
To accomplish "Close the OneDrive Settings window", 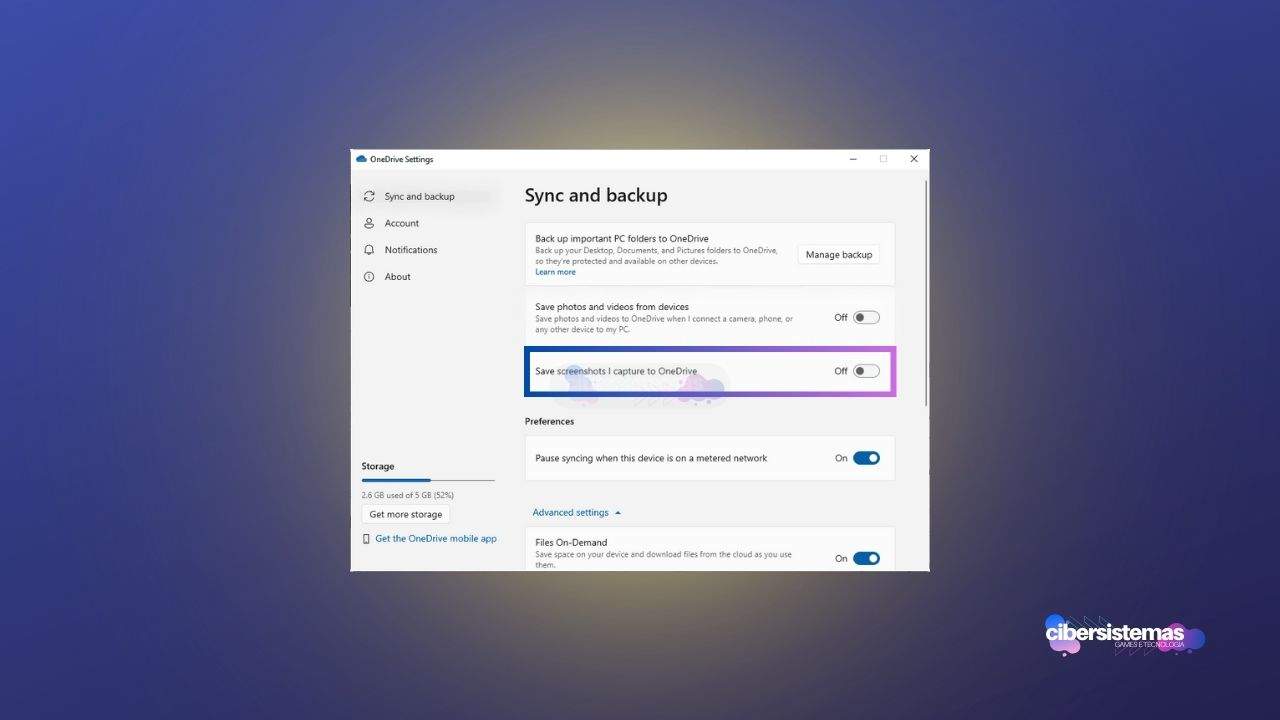I will point(914,159).
